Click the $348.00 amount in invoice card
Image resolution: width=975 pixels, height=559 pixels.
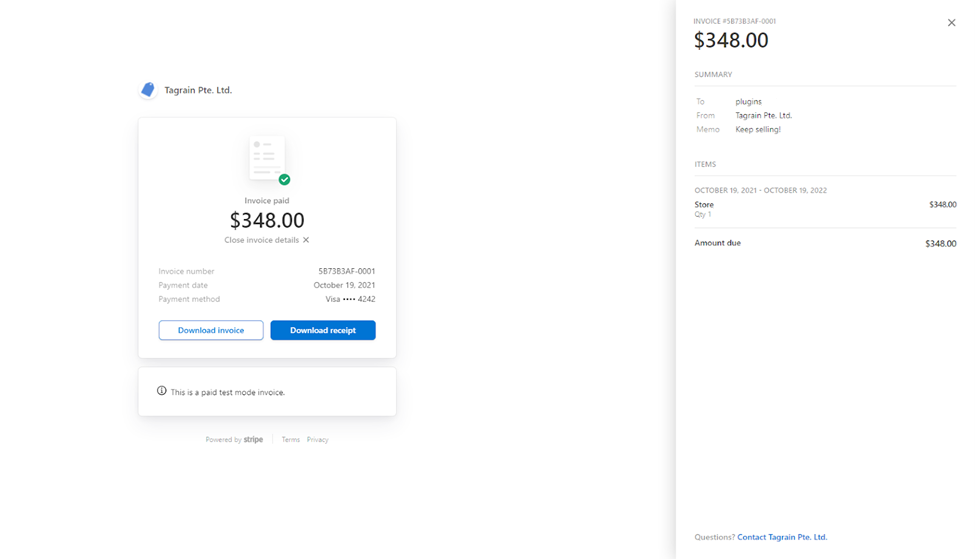(267, 220)
